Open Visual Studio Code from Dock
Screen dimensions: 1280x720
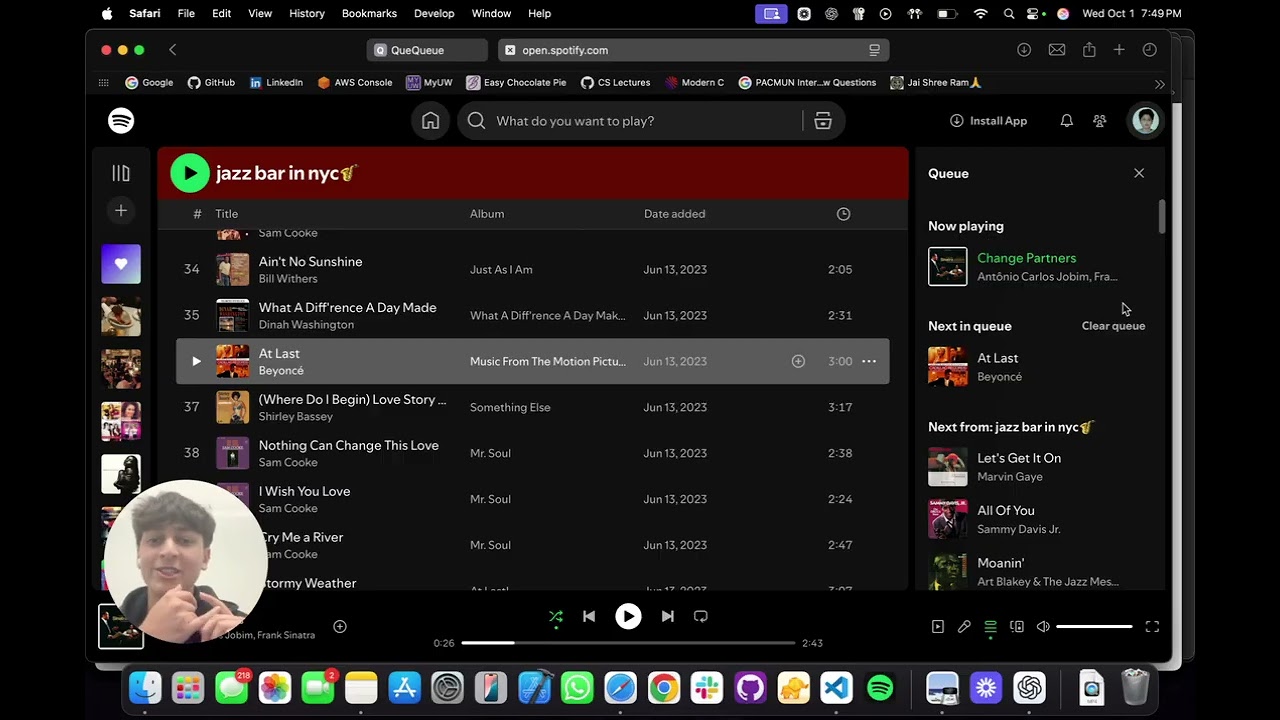click(836, 688)
